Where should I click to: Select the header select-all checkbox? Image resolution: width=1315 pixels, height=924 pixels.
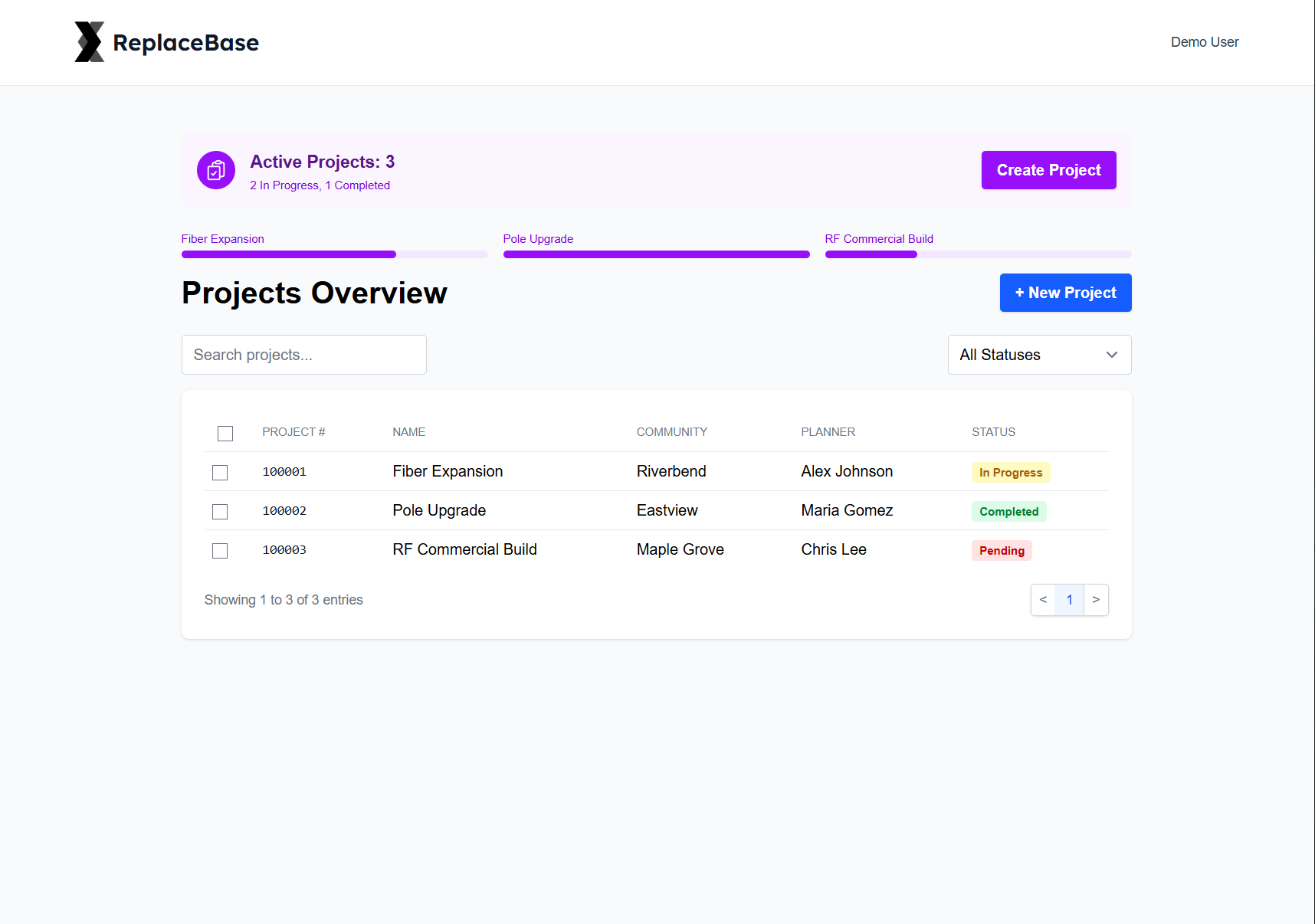225,434
